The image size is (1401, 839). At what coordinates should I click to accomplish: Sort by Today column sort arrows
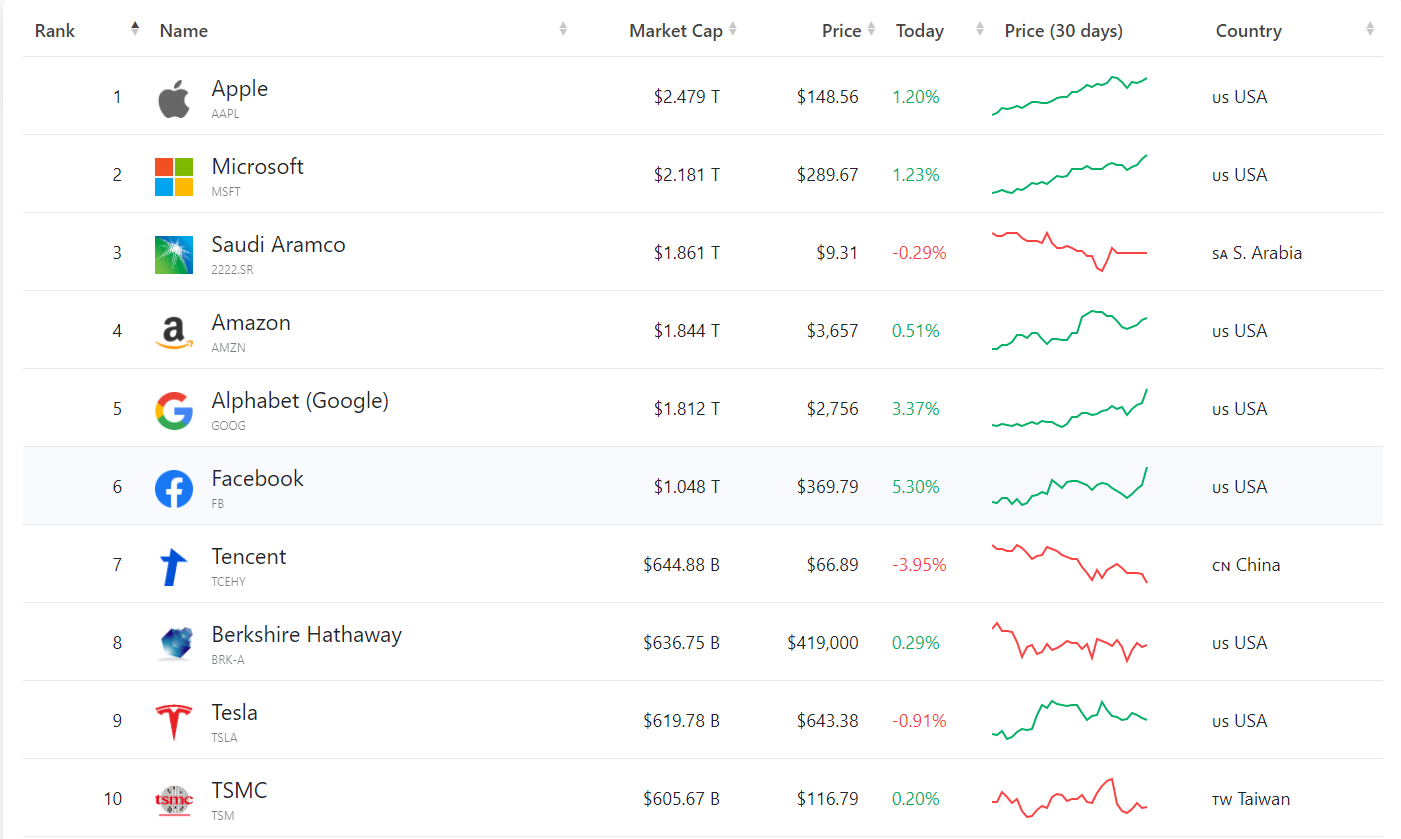click(980, 29)
